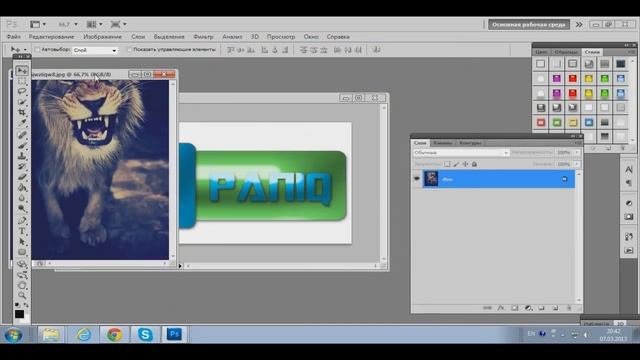This screenshot has width=640, height=360.
Task: Select the Dodge tool
Action: coord(22,209)
